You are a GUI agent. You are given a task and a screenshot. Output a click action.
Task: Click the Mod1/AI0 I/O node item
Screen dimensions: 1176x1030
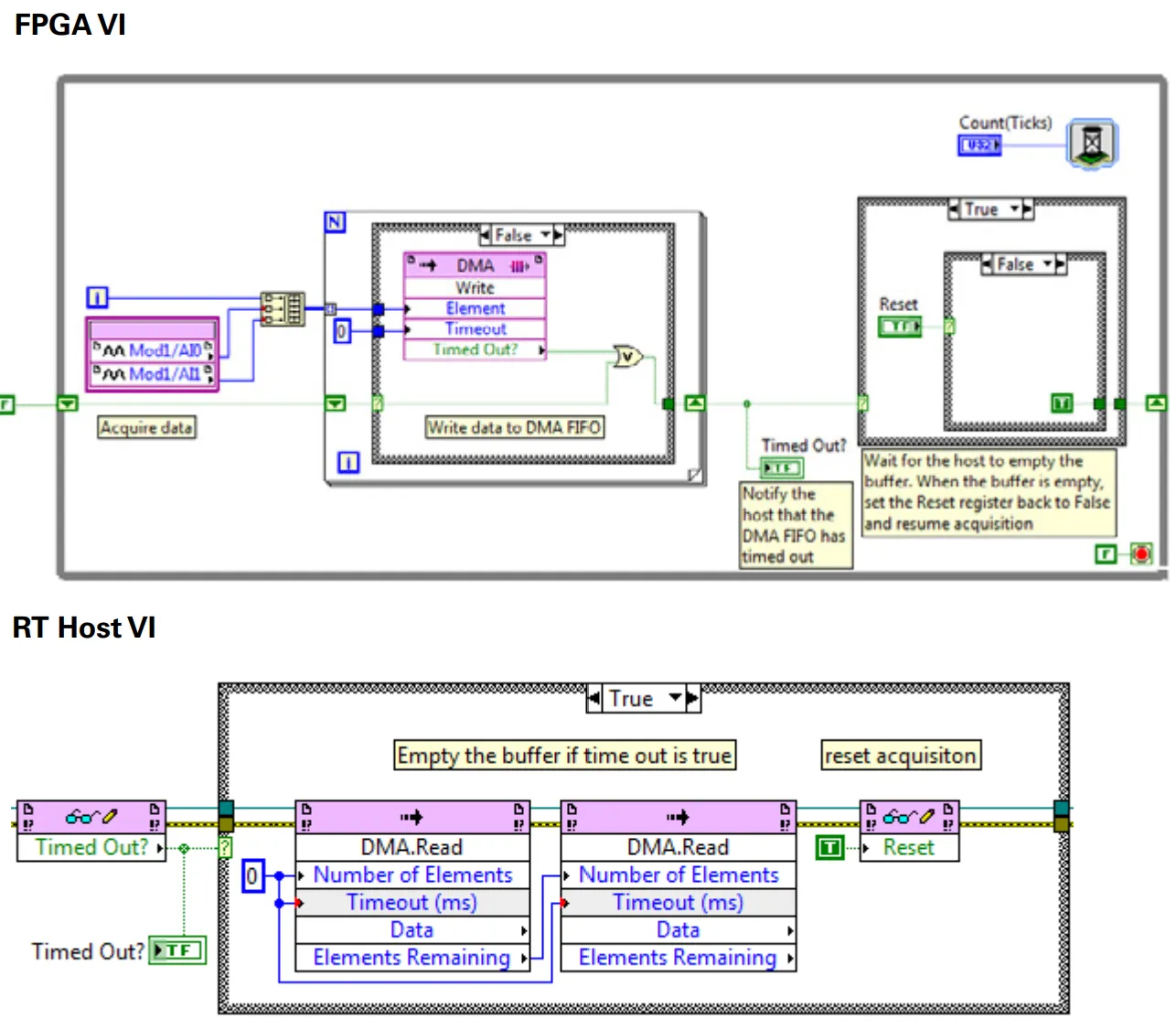153,350
